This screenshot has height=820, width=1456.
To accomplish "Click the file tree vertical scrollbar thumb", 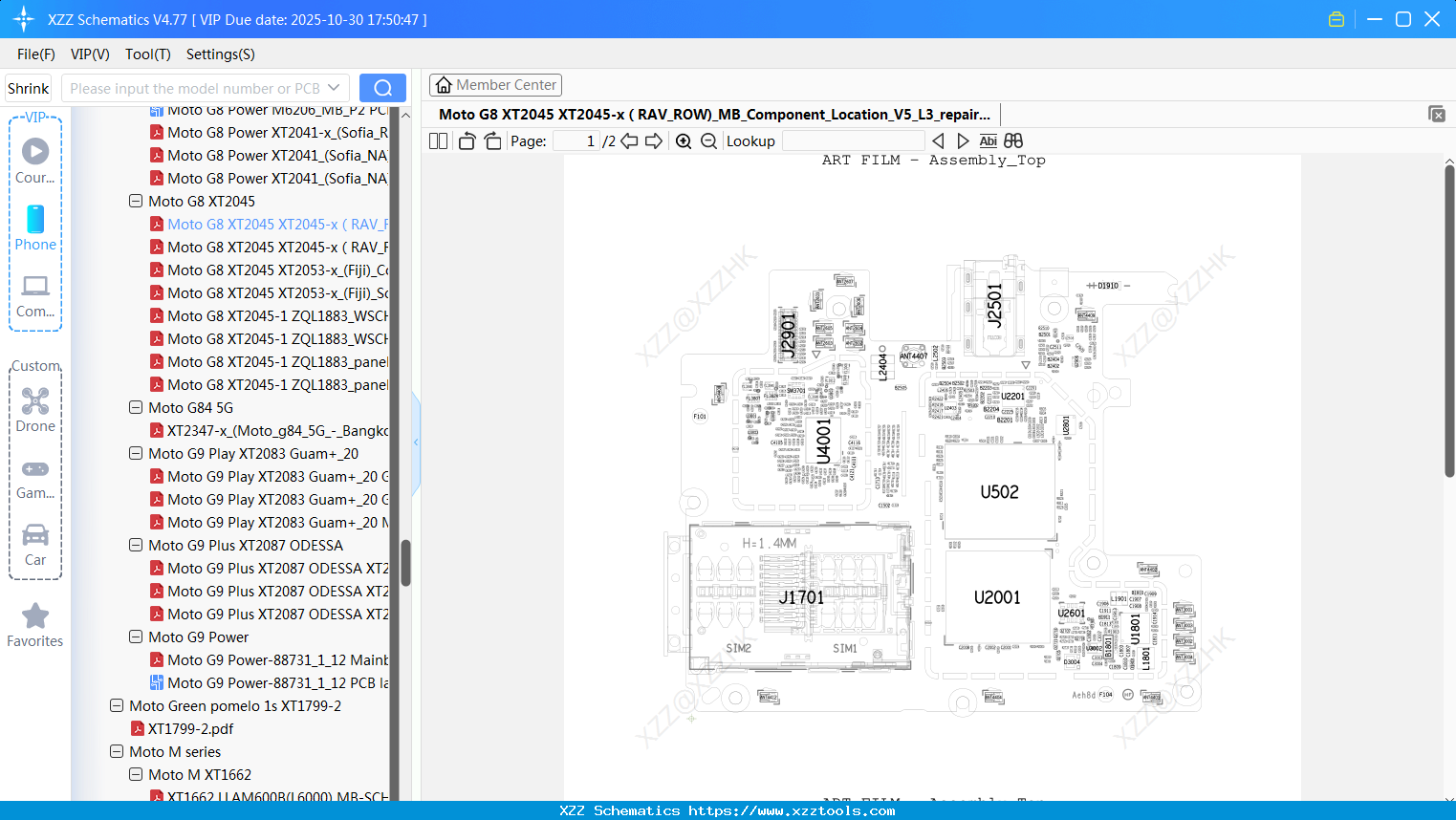I will click(405, 563).
